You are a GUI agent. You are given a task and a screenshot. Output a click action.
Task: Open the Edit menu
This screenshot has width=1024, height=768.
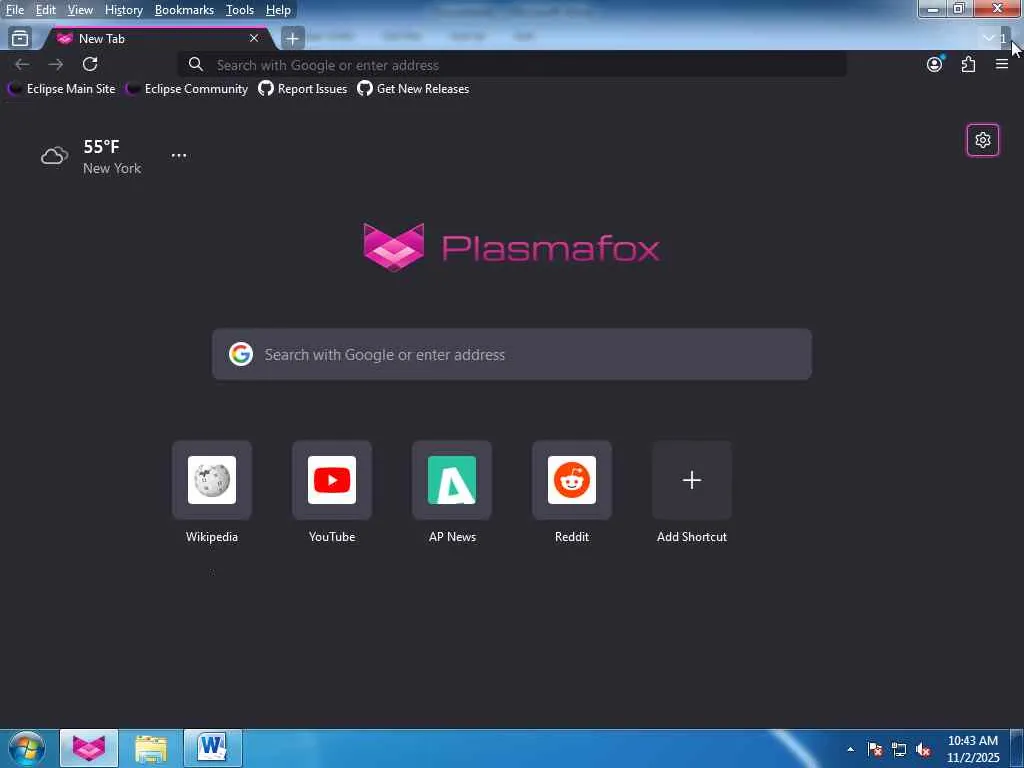pyautogui.click(x=45, y=10)
